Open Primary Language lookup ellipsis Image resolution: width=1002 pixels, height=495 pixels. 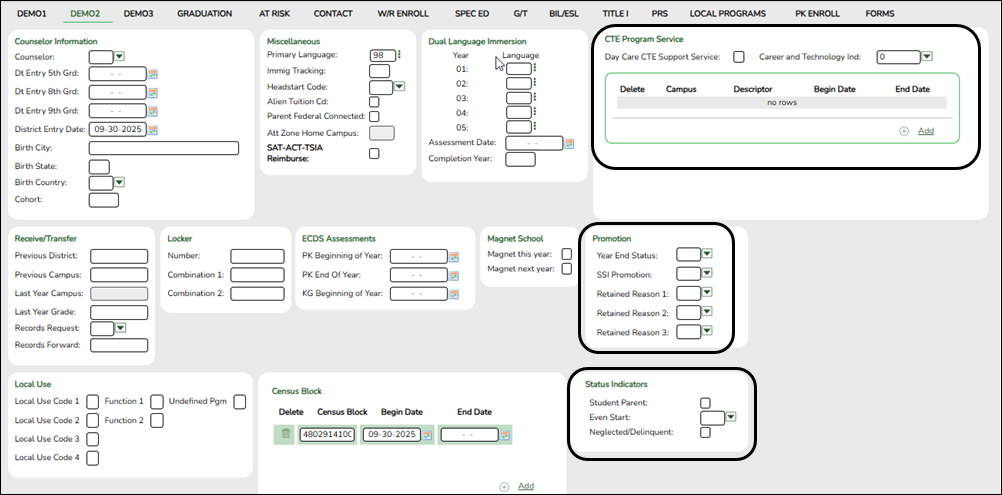tap(399, 56)
